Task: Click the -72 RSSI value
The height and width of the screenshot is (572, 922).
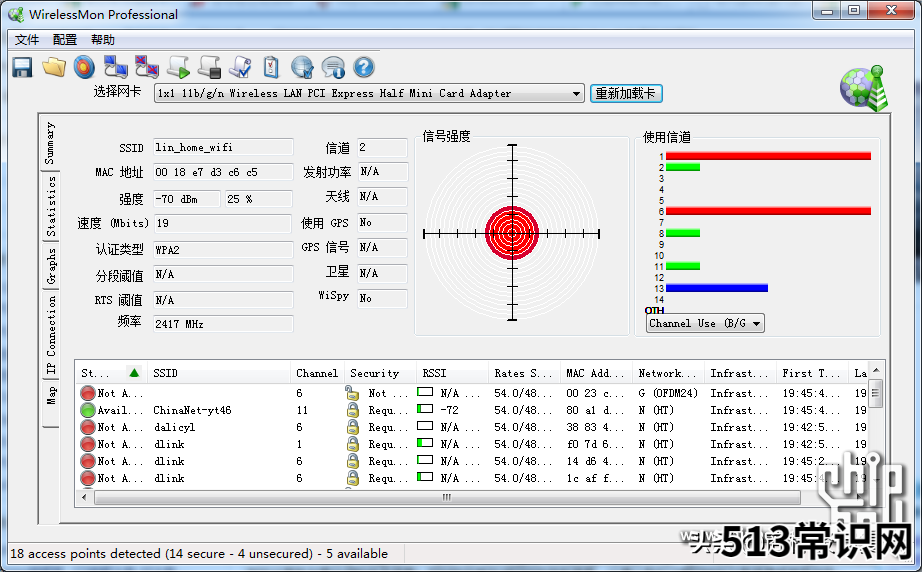Action: click(x=449, y=410)
